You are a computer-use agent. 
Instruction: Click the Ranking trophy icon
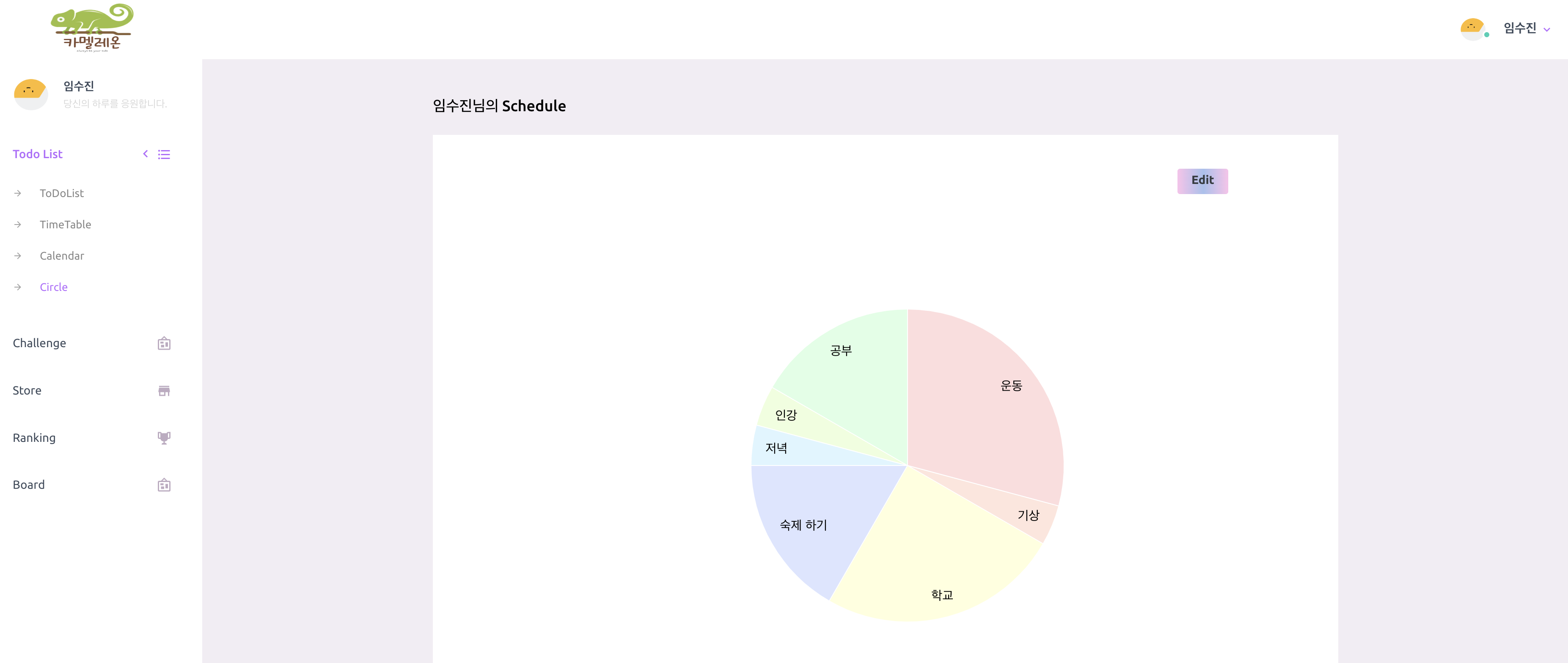[164, 438]
